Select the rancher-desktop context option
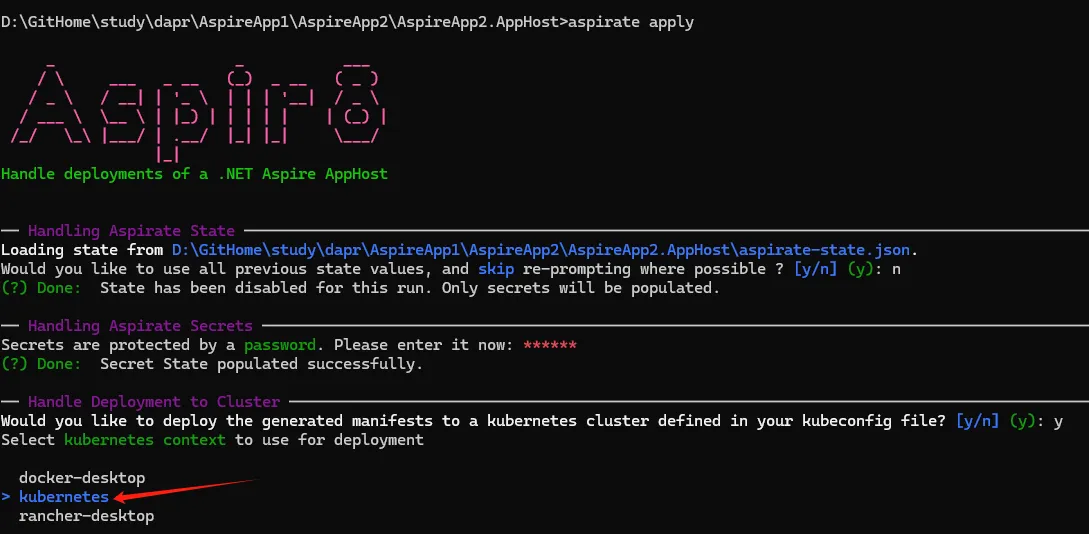This screenshot has width=1089, height=534. click(x=86, y=517)
